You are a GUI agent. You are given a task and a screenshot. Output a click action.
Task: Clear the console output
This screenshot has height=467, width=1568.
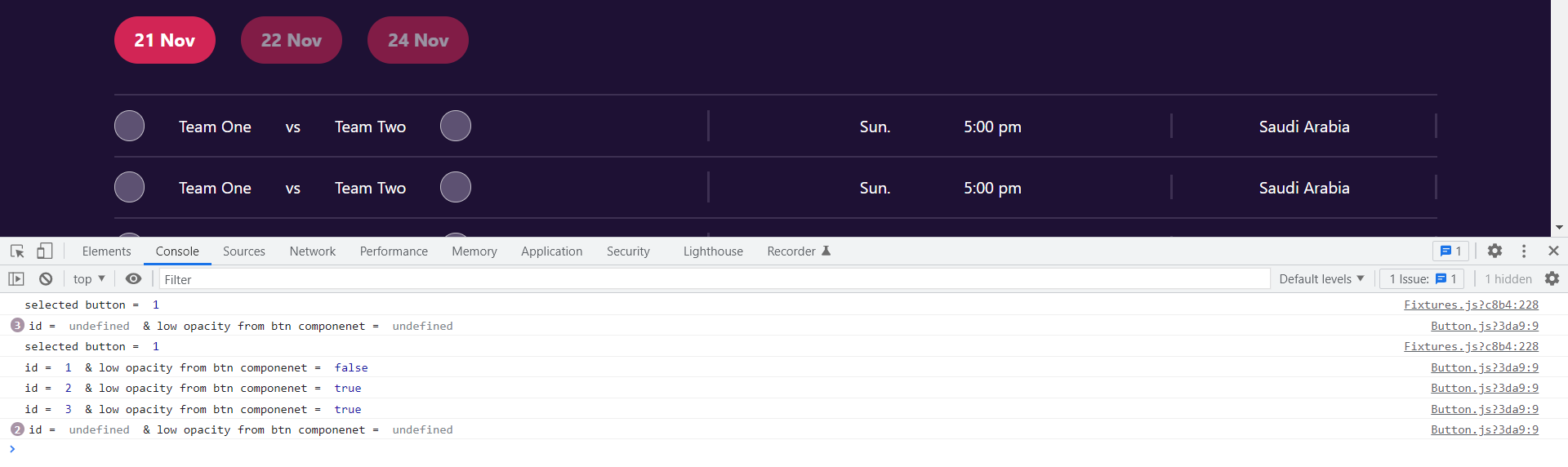[46, 279]
